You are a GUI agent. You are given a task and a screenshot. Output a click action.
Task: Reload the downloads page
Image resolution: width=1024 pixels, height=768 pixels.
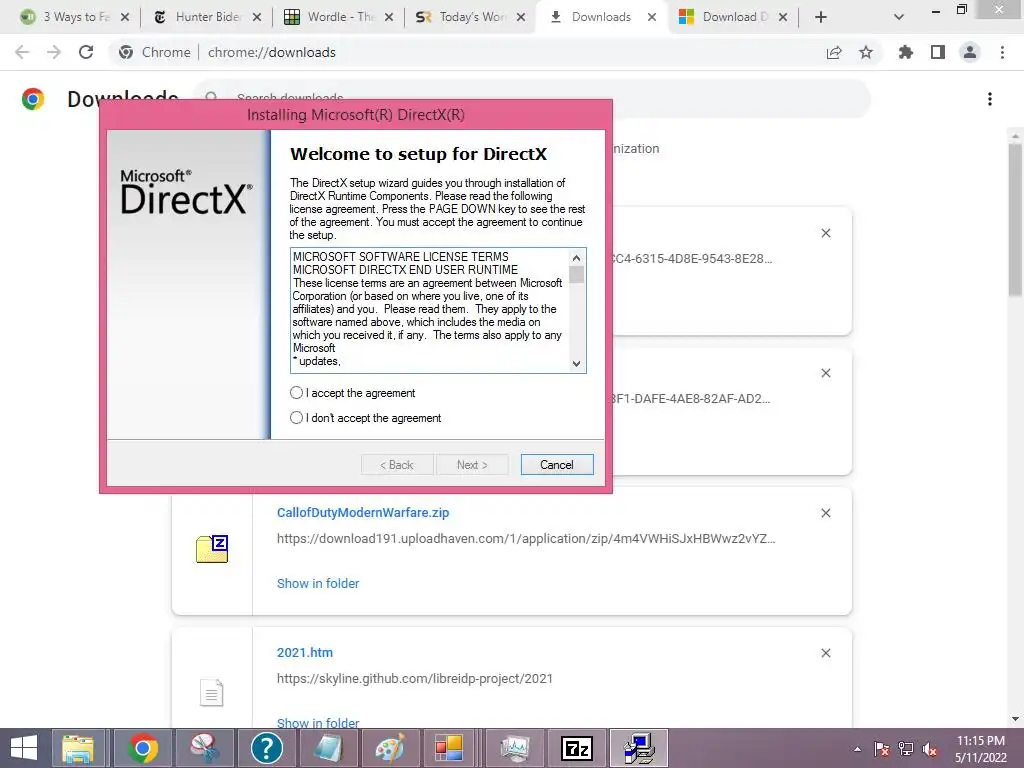(x=86, y=52)
